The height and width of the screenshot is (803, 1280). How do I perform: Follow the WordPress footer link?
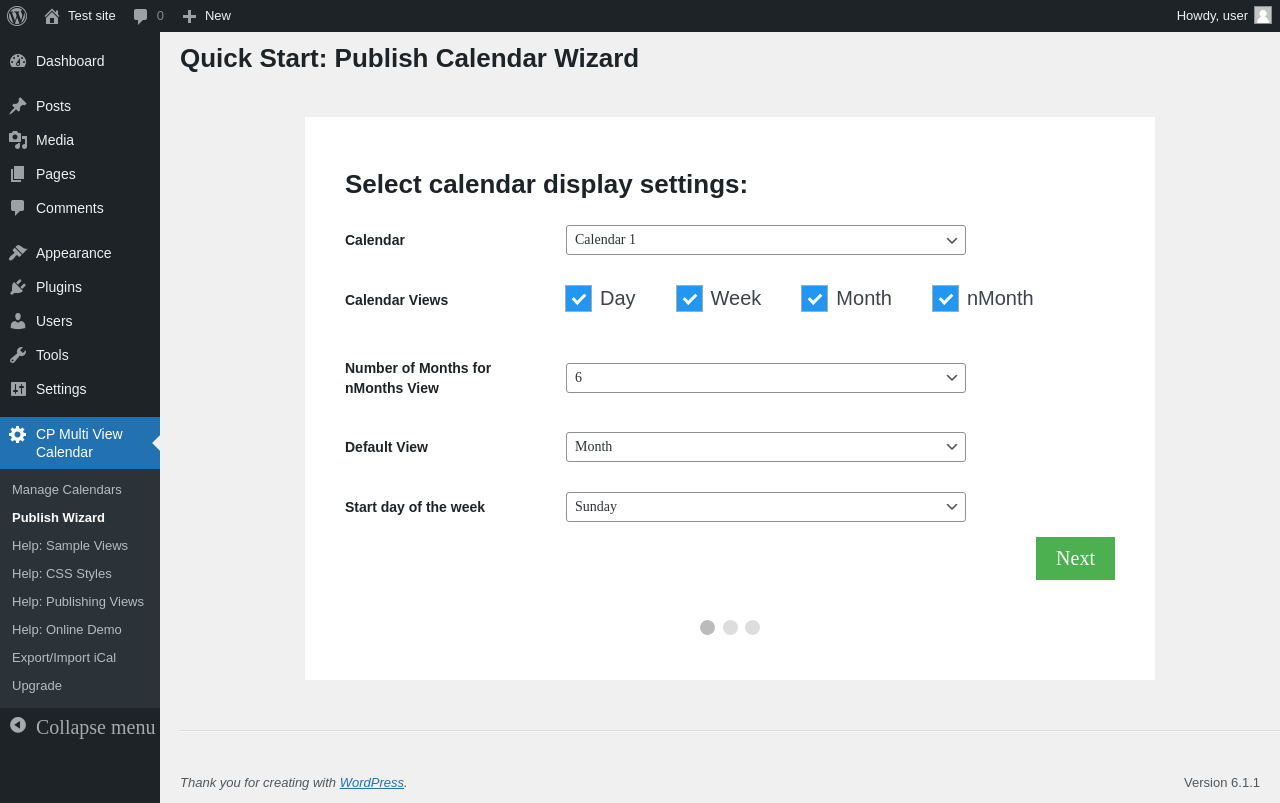[x=371, y=783]
